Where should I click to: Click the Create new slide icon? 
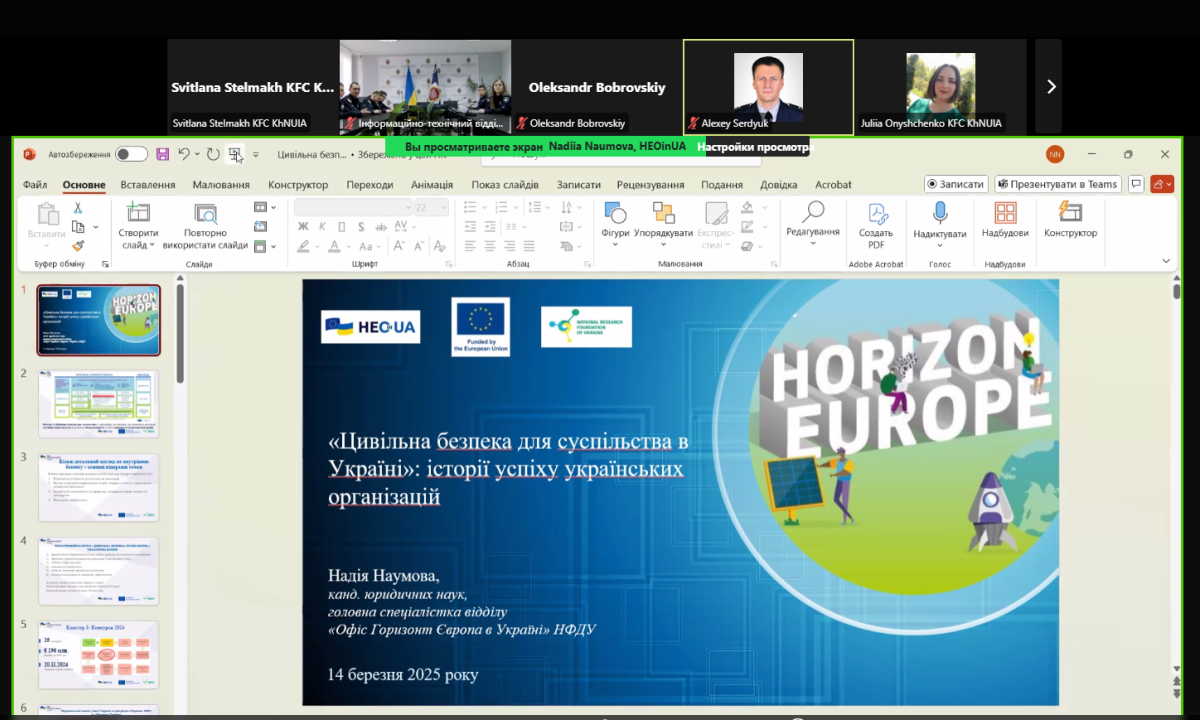[x=138, y=213]
